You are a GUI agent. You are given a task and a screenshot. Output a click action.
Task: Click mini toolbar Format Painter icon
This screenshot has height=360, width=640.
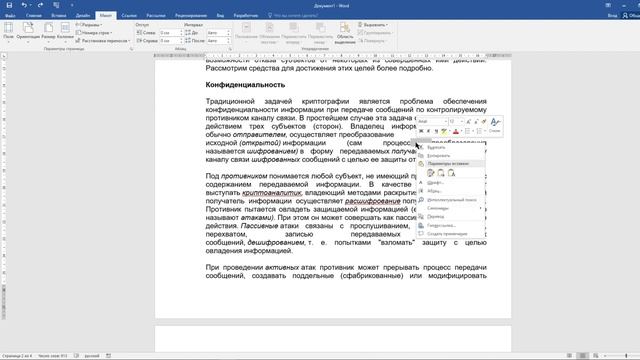(484, 122)
